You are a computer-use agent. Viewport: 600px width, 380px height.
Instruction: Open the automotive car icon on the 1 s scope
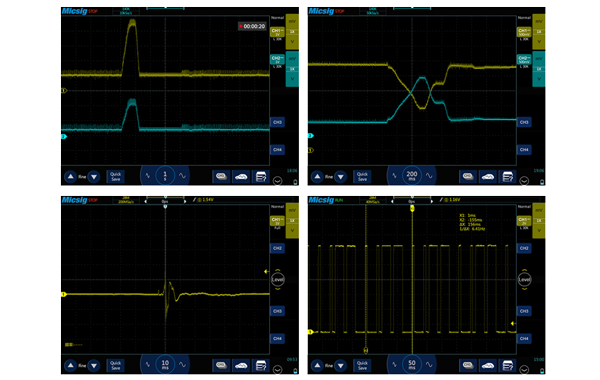point(241,176)
